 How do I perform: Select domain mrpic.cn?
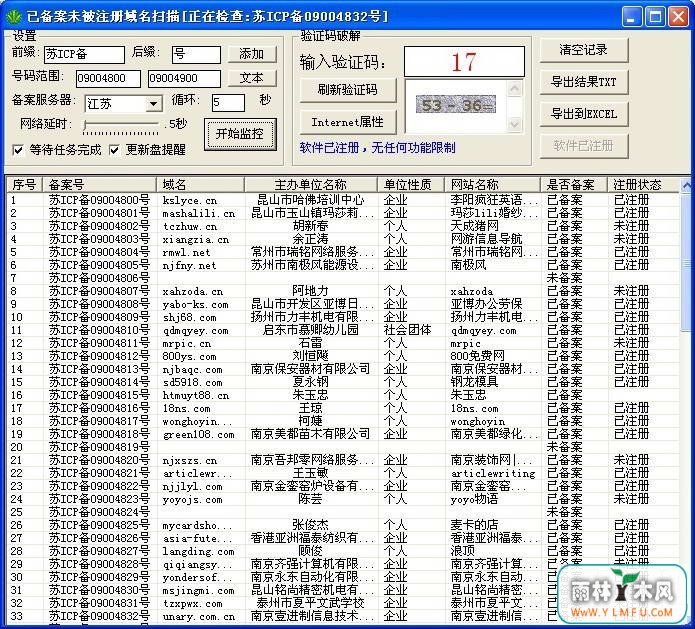click(x=187, y=344)
